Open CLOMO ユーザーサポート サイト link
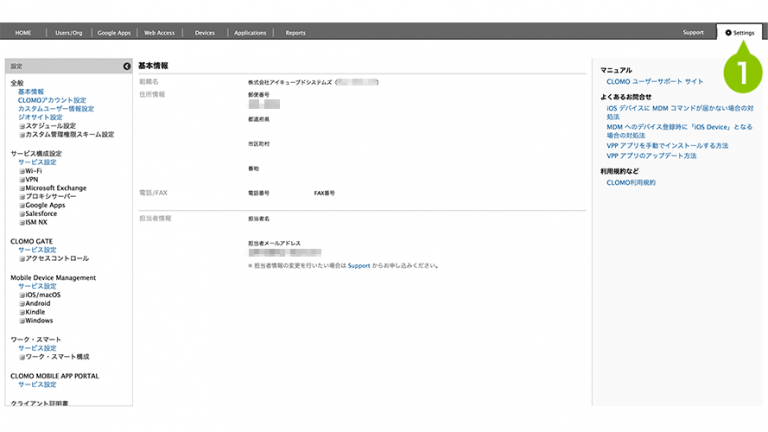Viewport: 768px width, 432px height. (654, 81)
